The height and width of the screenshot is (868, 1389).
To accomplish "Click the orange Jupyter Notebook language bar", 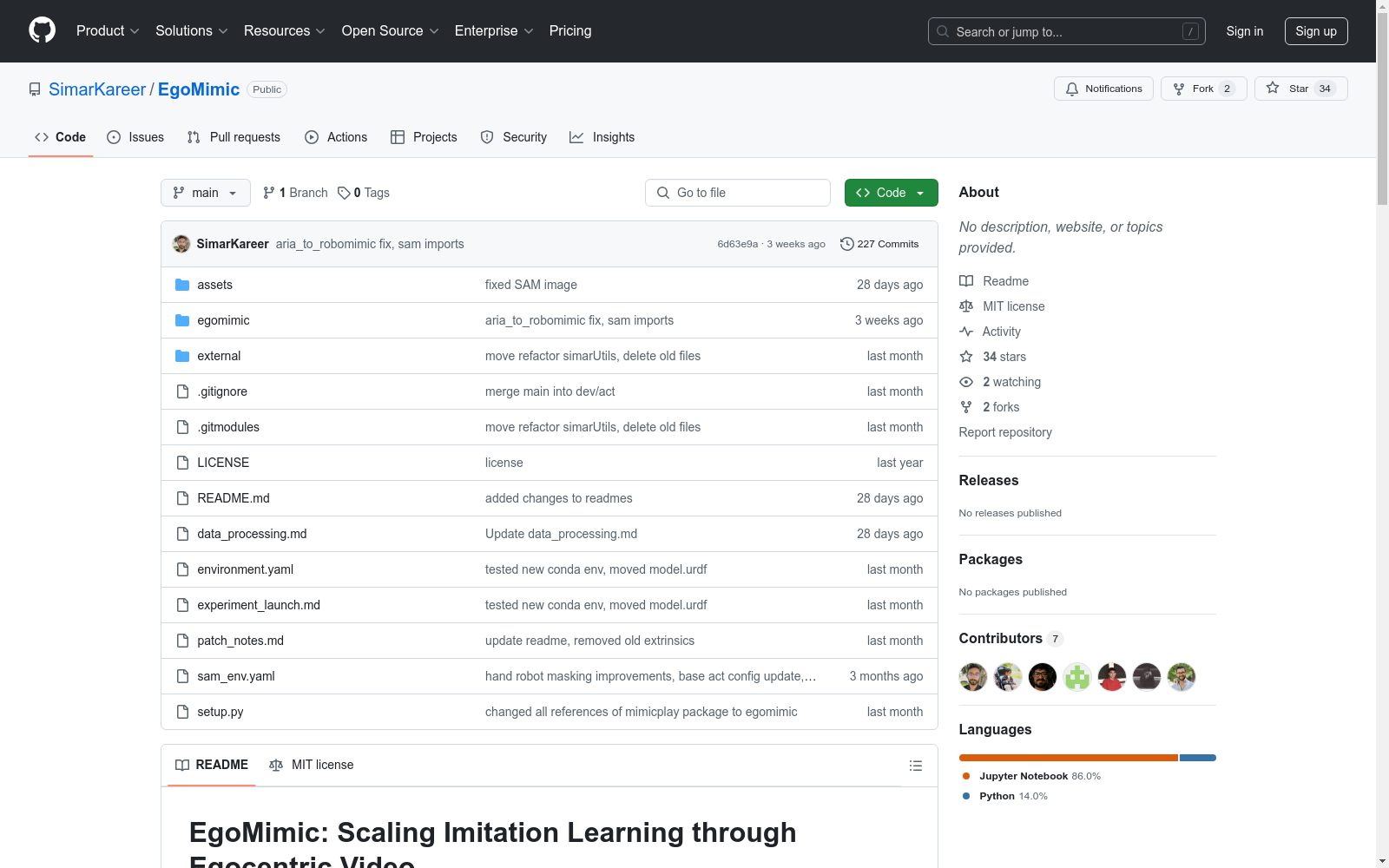I will pyautogui.click(x=1069, y=758).
